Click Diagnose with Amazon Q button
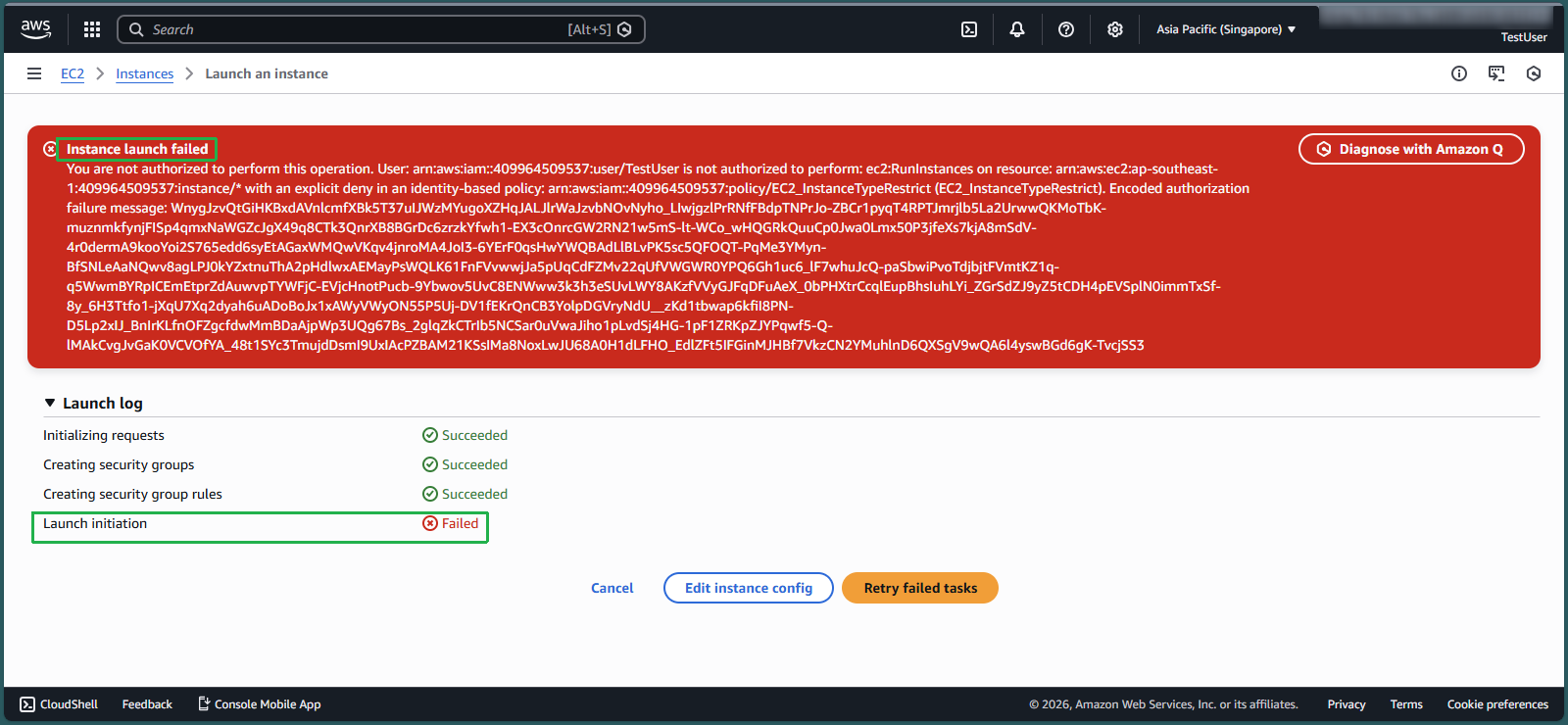The height and width of the screenshot is (725, 1568). (1411, 149)
